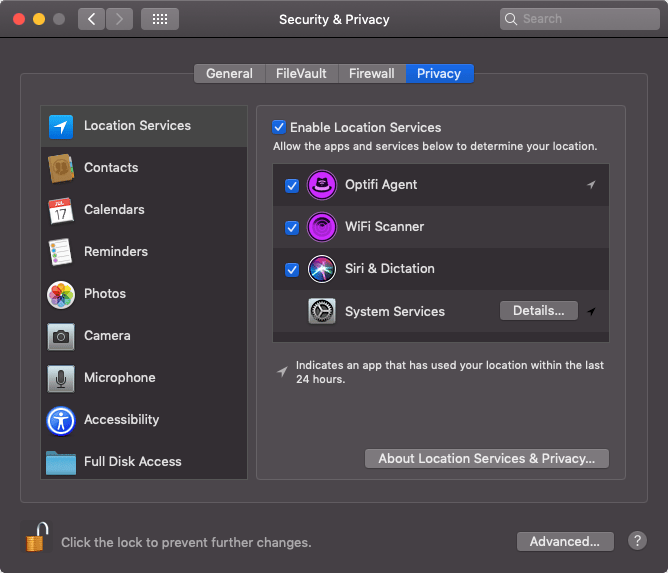The image size is (668, 573).
Task: Open the Advanced settings button
Action: click(565, 541)
